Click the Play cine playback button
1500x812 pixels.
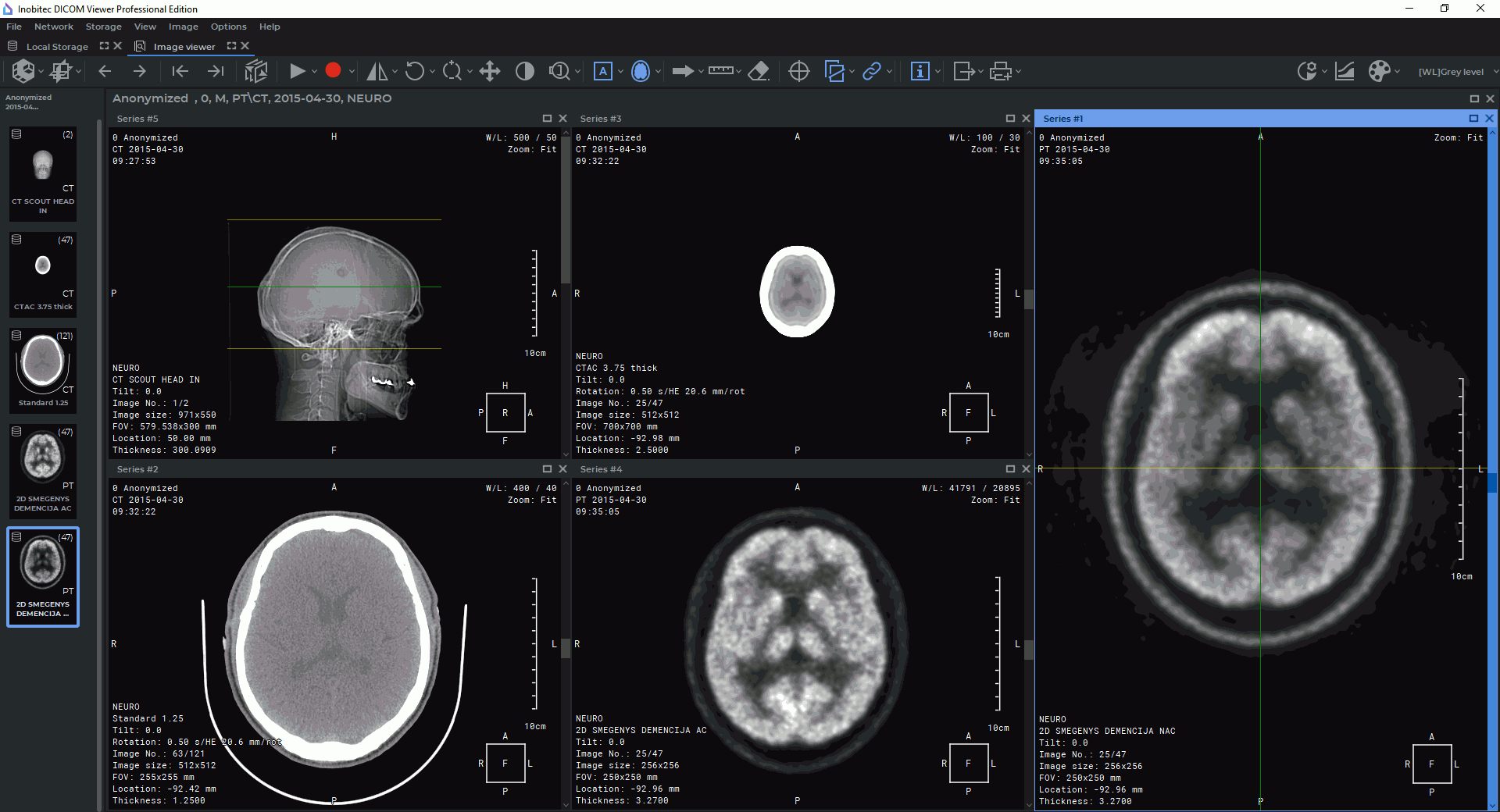[297, 72]
